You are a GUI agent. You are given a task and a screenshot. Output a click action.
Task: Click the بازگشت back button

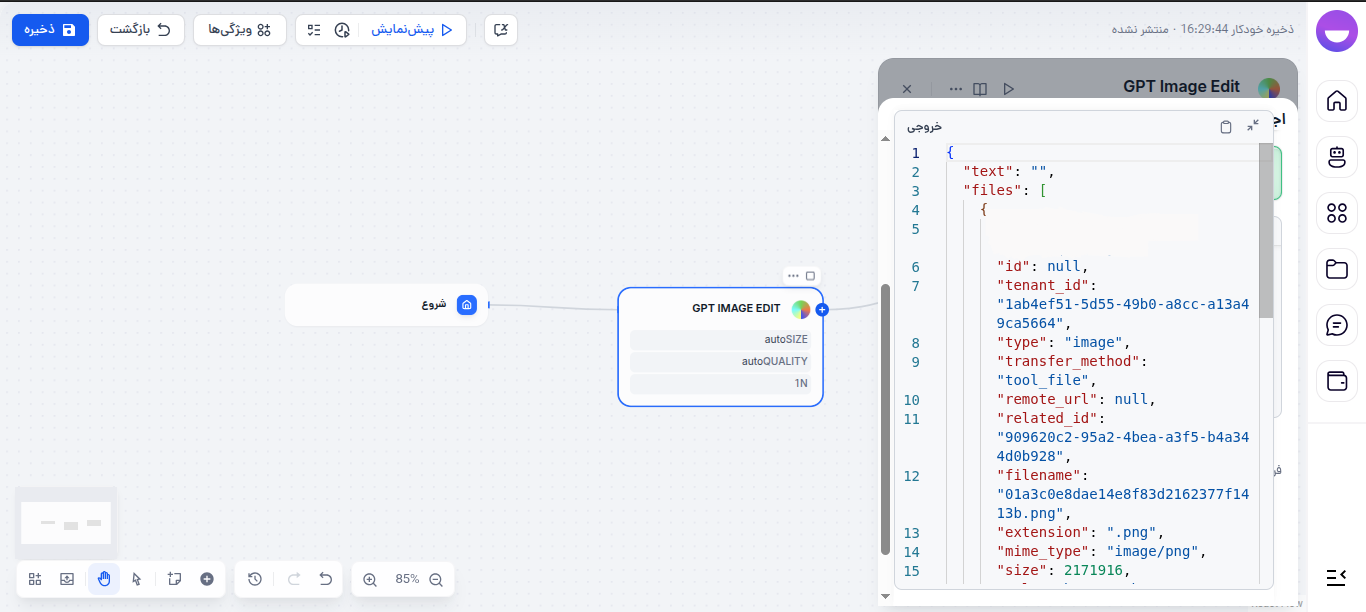(x=141, y=30)
